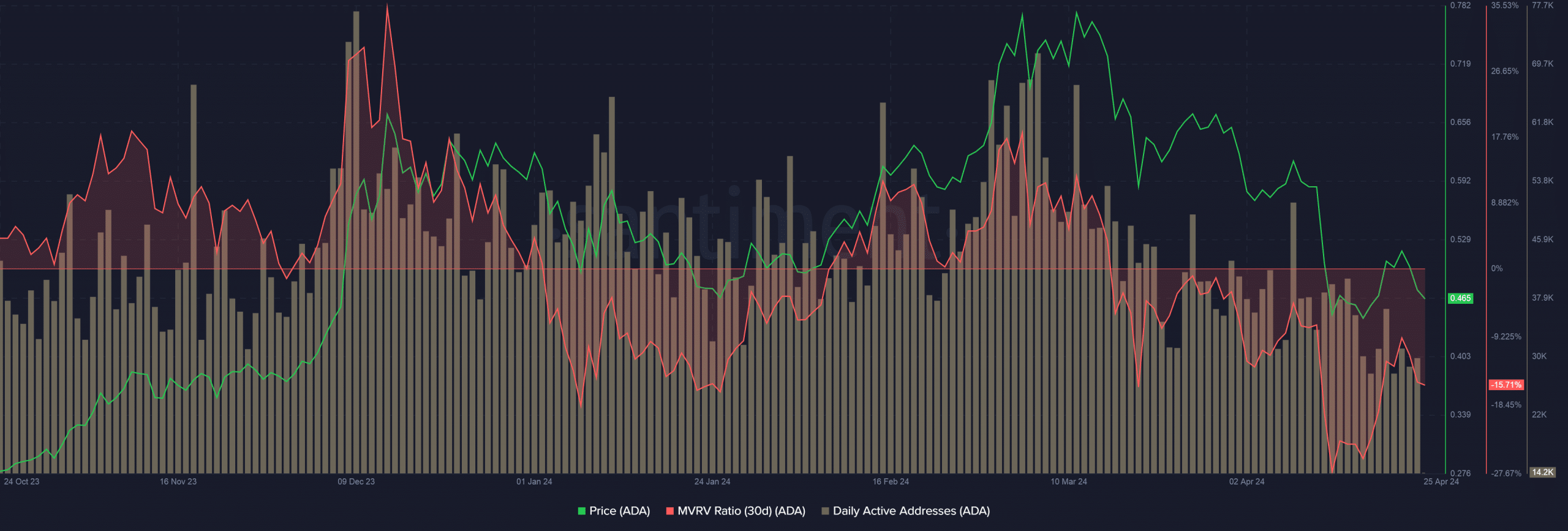The image size is (1568, 531).
Task: Click the 77.7K addresses axis value
Action: coord(1542,6)
